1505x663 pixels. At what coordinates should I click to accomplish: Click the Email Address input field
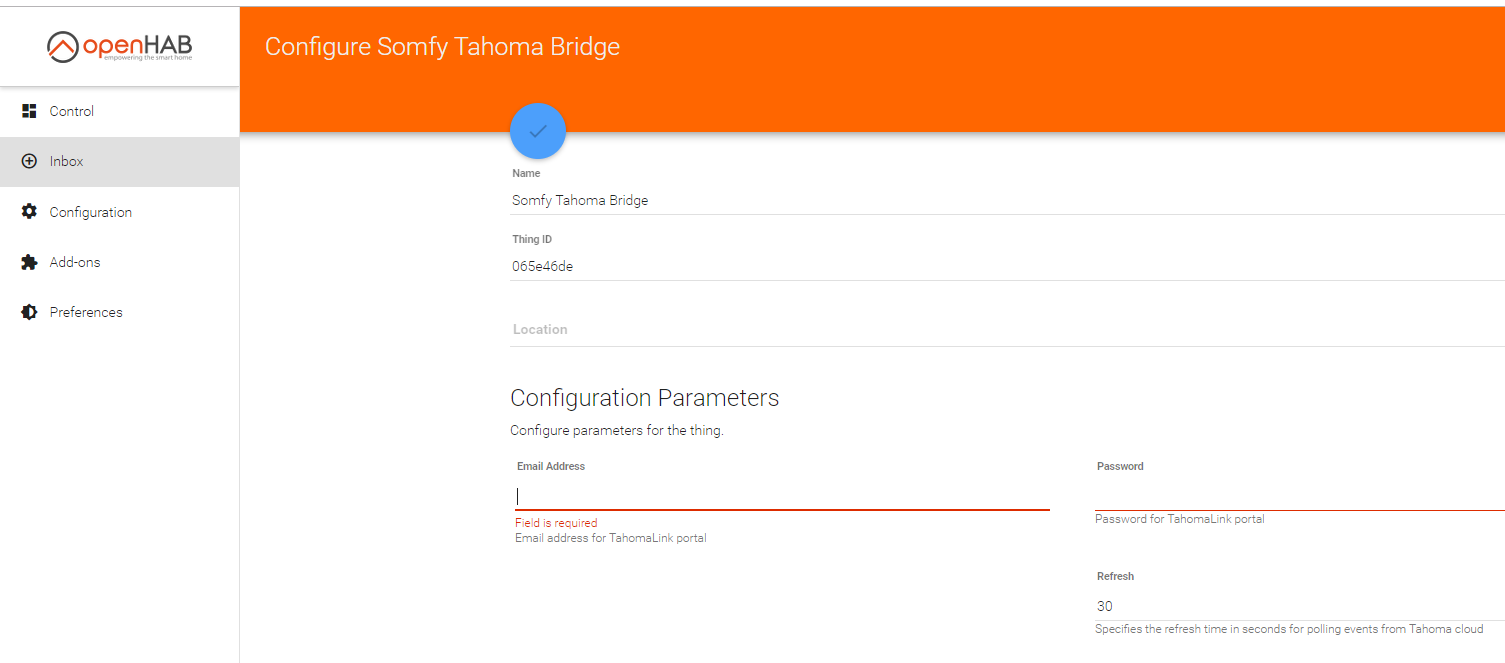(782, 496)
